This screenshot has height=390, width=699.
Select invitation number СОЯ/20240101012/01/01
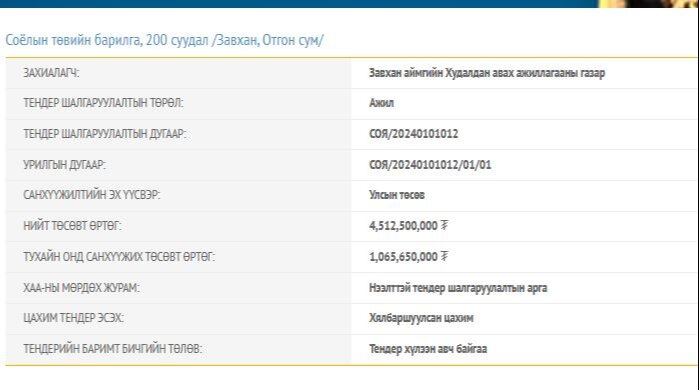pos(430,165)
